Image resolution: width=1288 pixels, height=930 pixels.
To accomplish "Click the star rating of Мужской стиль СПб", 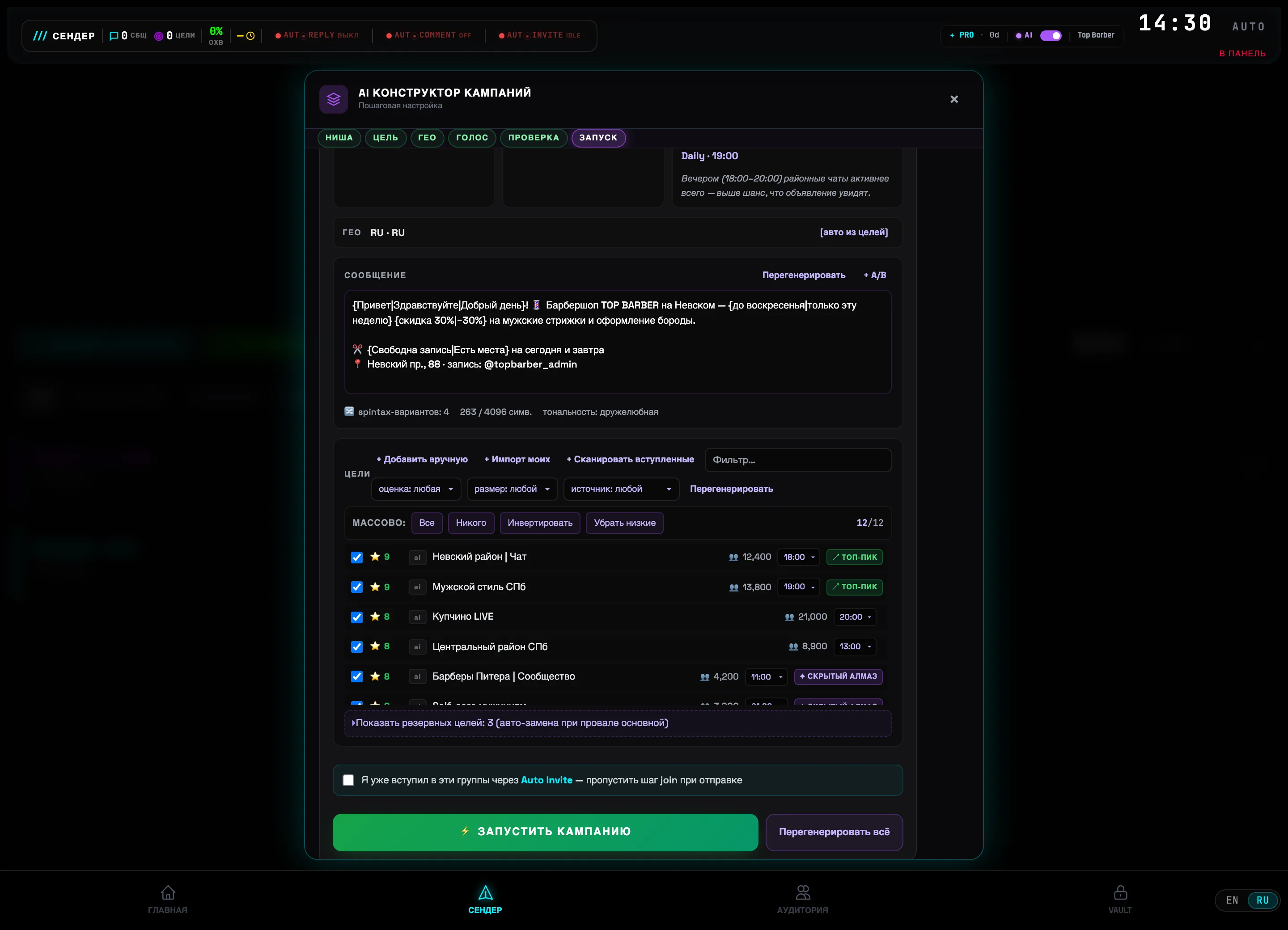I will [x=380, y=587].
